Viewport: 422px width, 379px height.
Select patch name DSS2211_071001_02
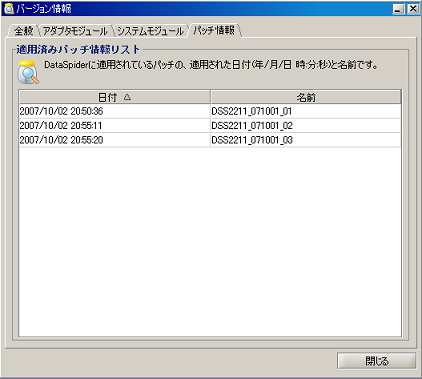306,125
